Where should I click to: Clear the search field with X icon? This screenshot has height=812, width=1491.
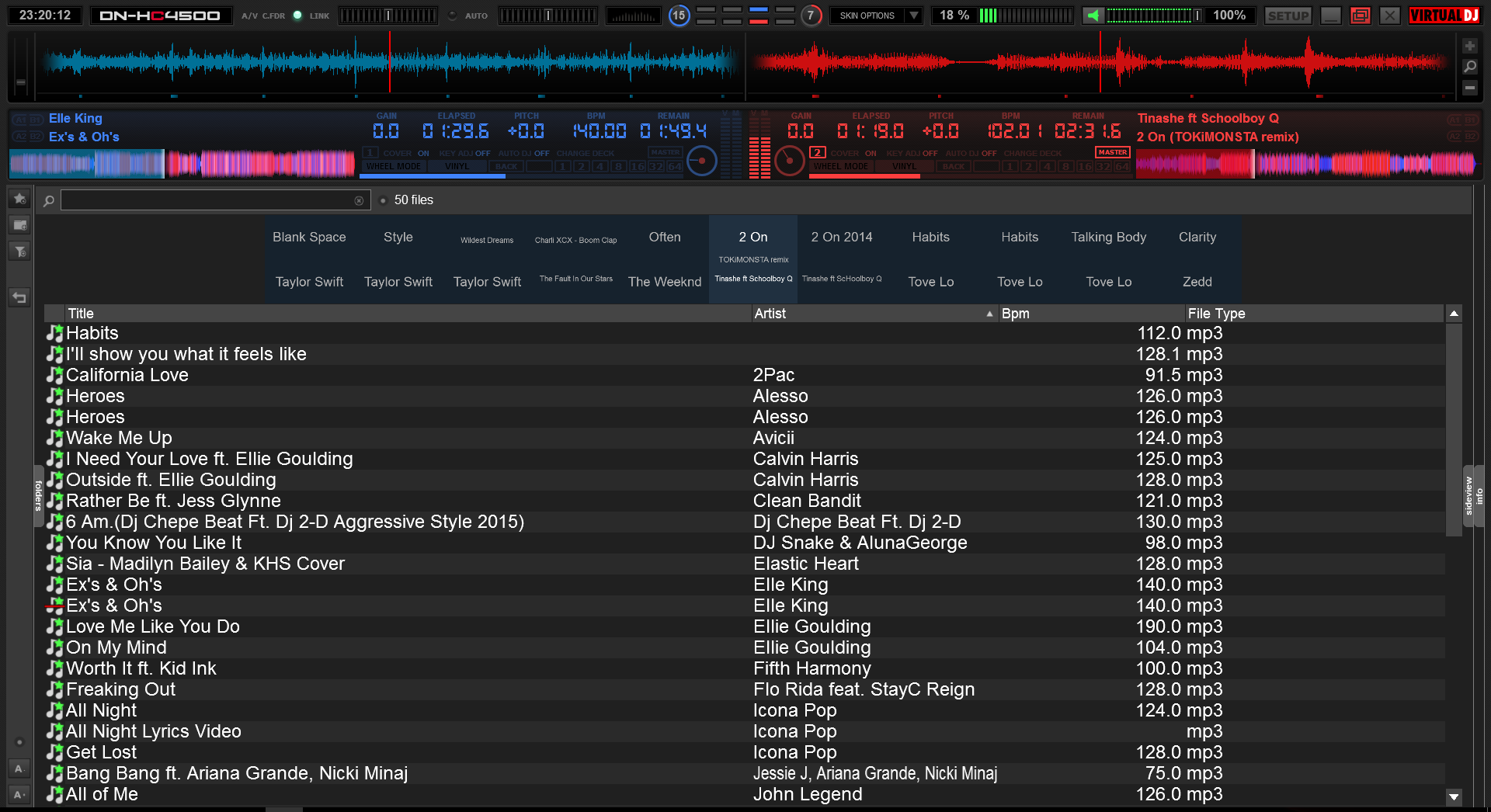[359, 200]
